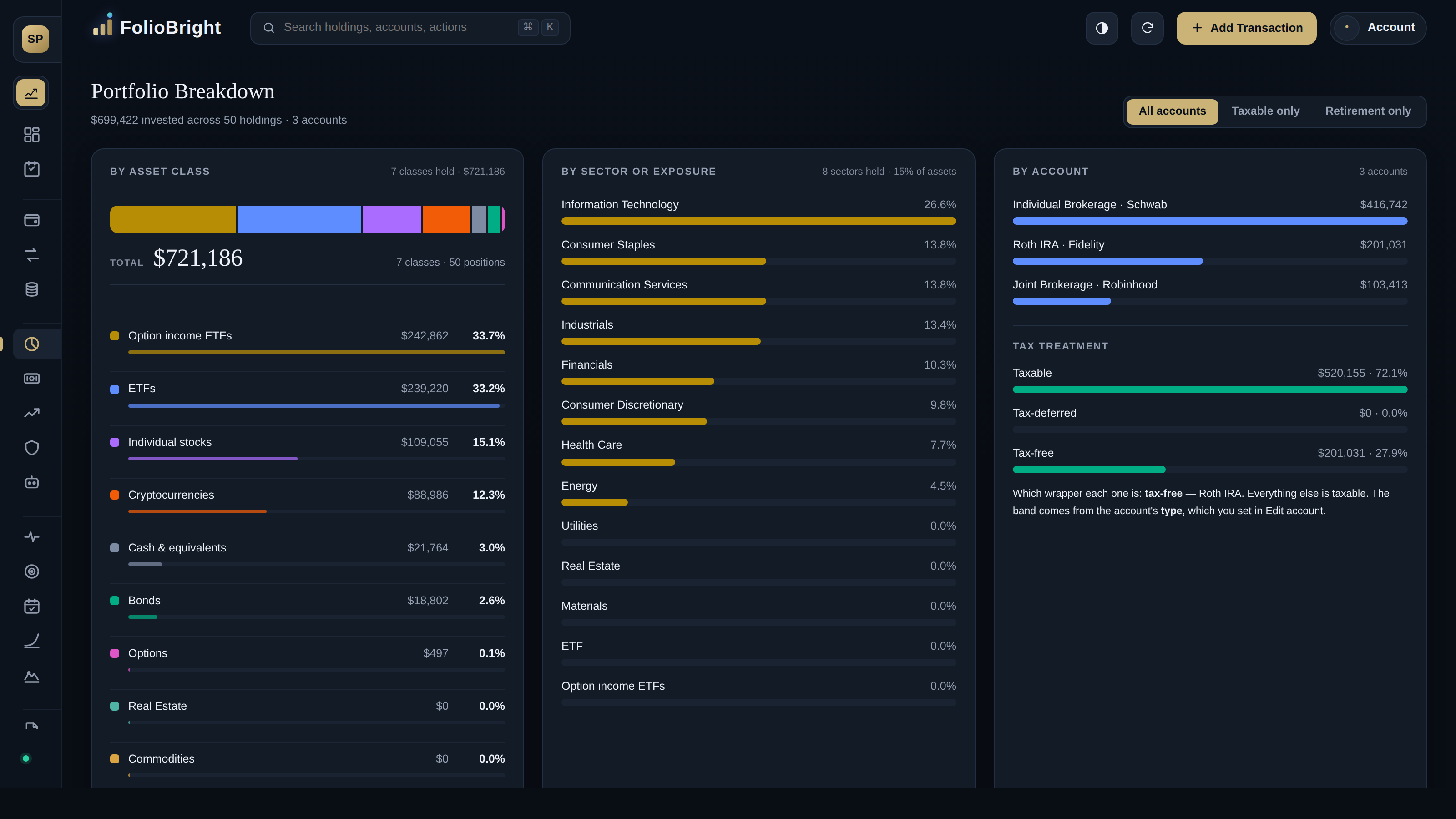The width and height of the screenshot is (1456, 819).
Task: Click the Bonds color swatch dot
Action: [x=115, y=601]
